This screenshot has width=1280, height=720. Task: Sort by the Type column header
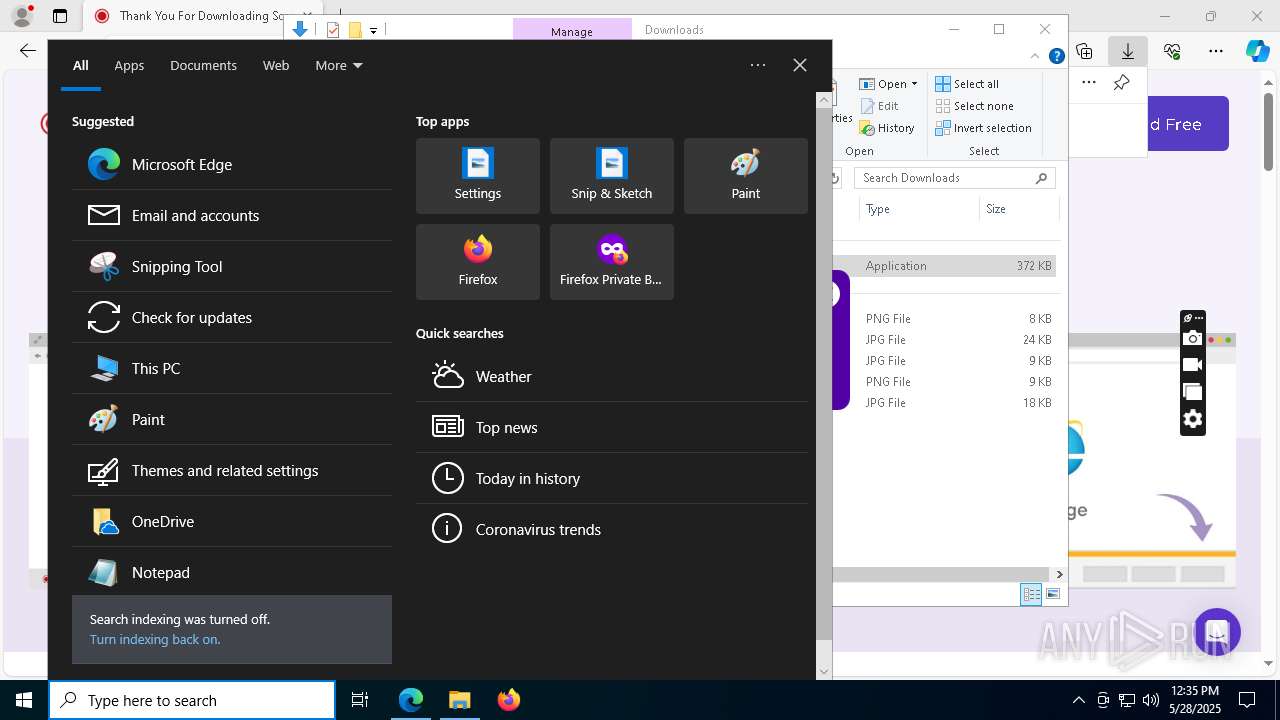click(x=919, y=209)
